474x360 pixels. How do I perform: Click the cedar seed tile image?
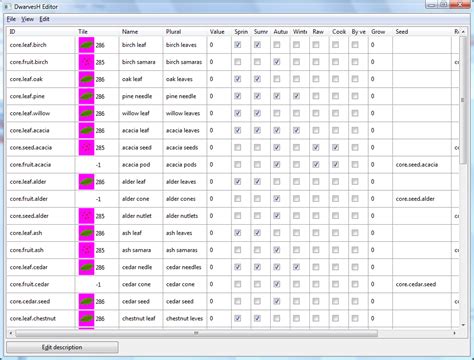86,301
